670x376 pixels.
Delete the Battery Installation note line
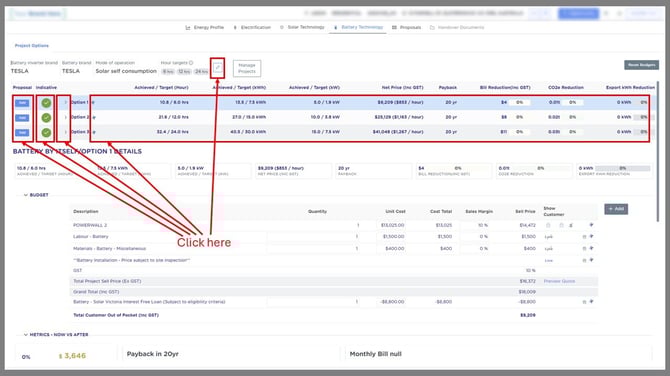[584, 260]
